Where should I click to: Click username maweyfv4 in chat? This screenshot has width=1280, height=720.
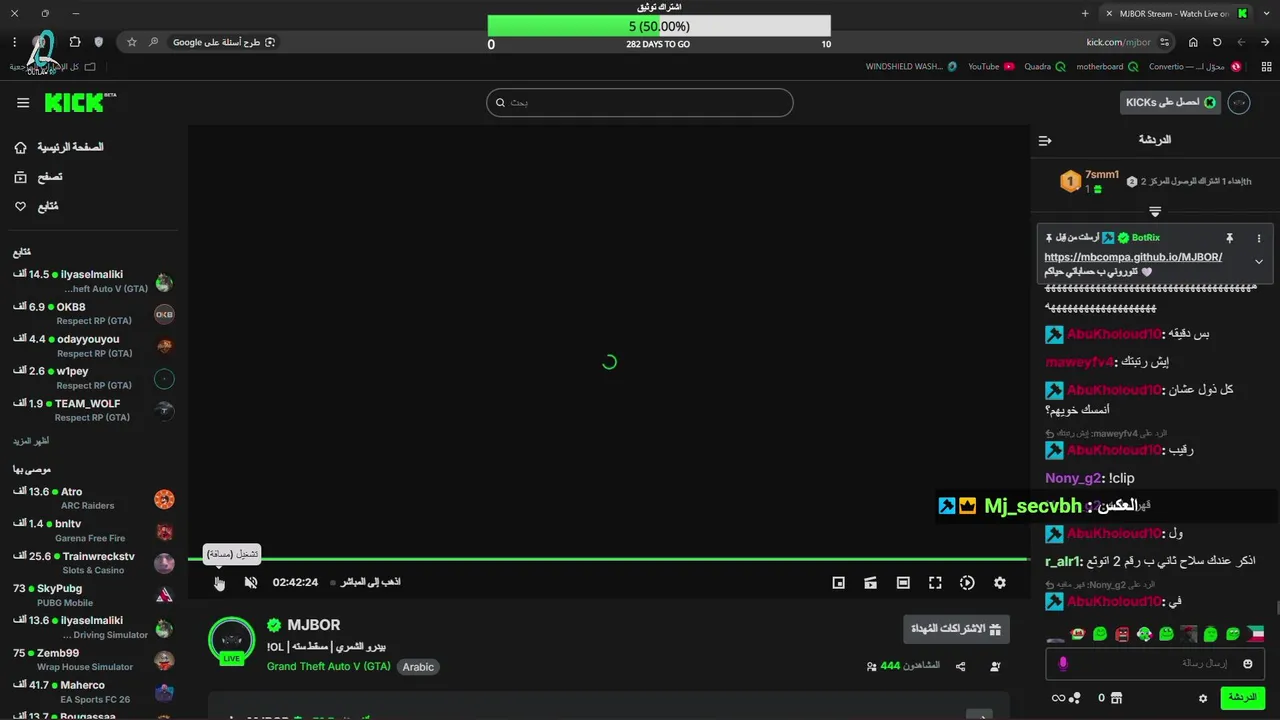(x=1079, y=362)
